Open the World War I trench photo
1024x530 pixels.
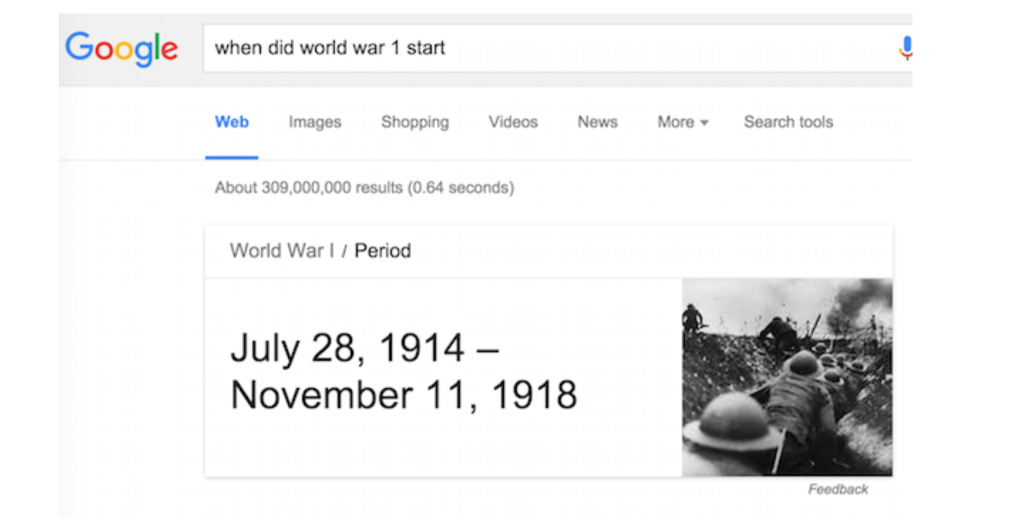tap(787, 377)
